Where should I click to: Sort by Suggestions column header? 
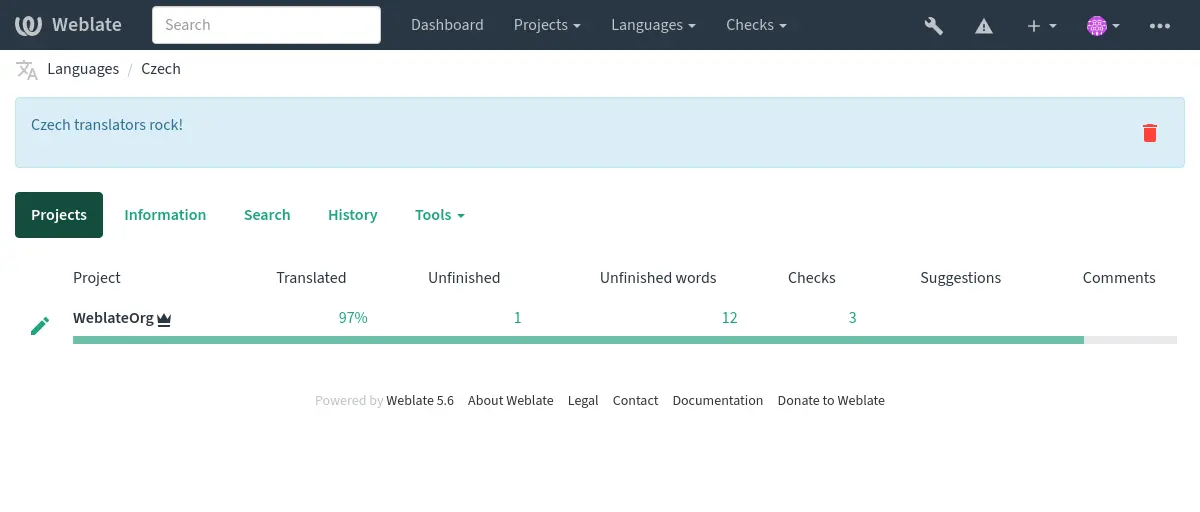click(x=961, y=278)
